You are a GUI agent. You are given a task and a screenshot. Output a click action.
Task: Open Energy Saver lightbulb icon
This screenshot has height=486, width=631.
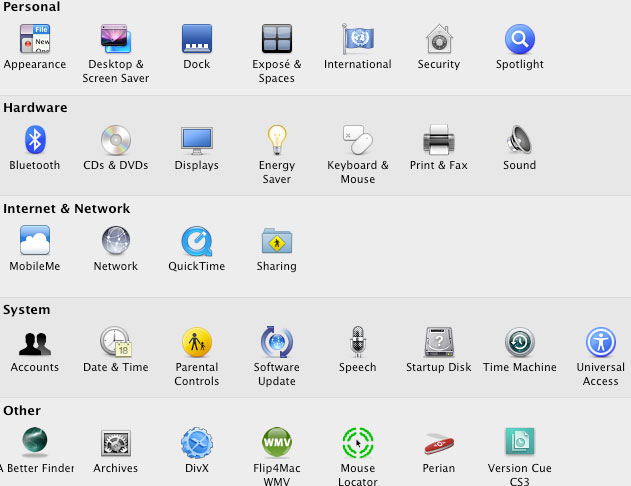pos(277,140)
